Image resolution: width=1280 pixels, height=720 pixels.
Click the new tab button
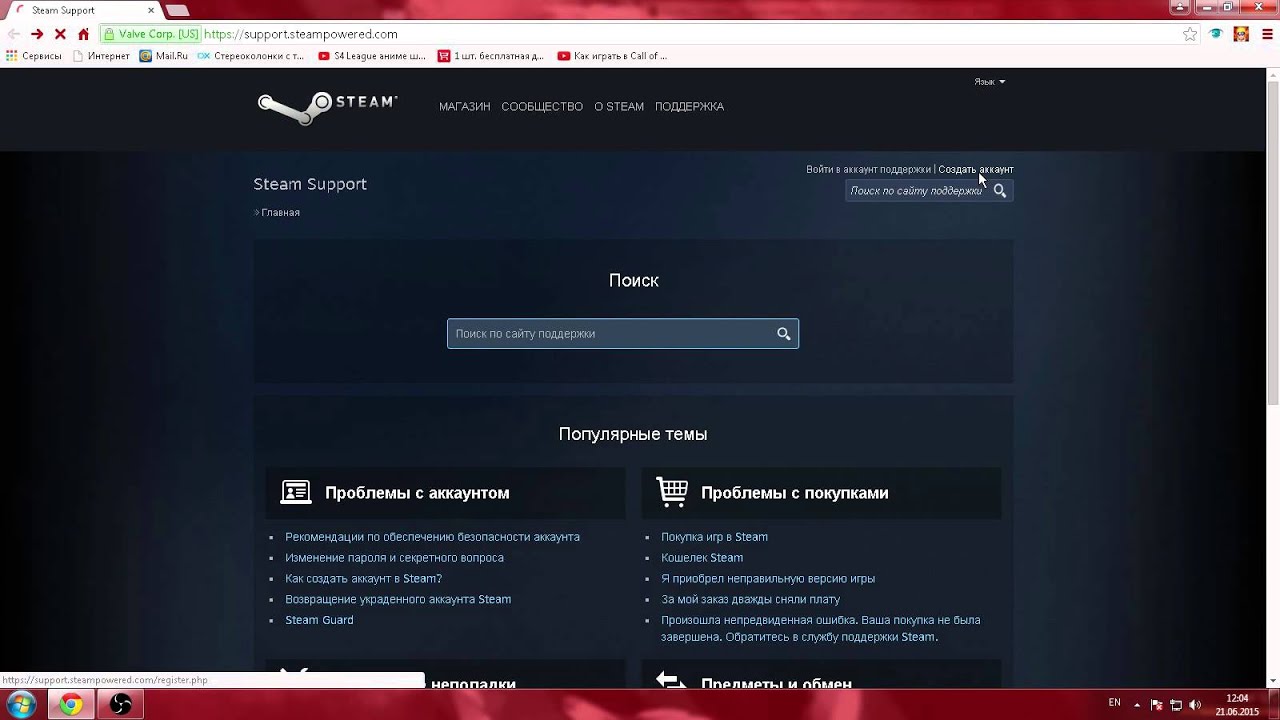pos(178,11)
